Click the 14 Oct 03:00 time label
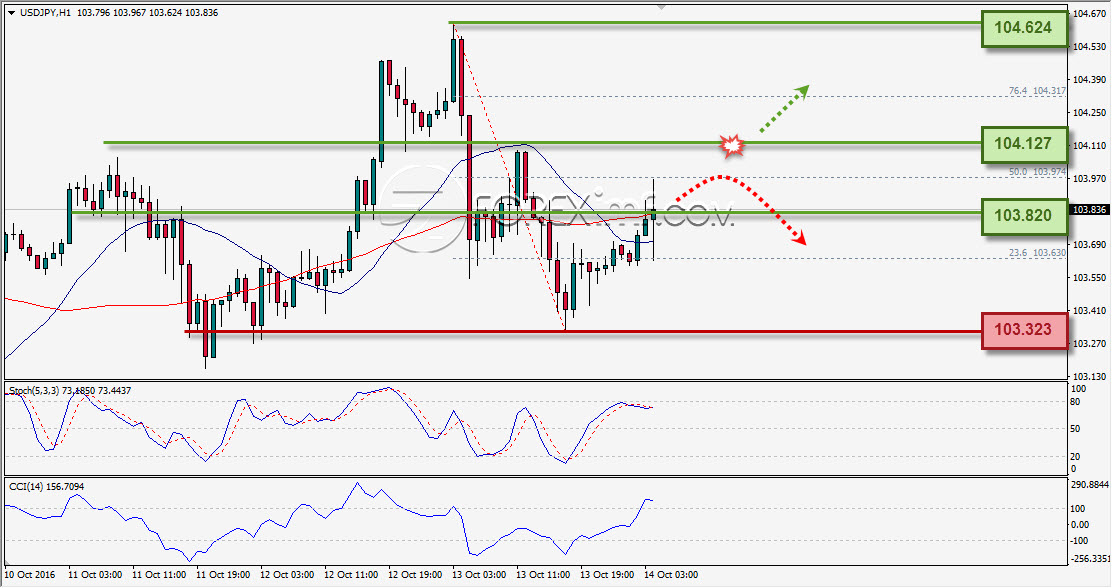Viewport: 1112px width, 588px height. click(671, 575)
